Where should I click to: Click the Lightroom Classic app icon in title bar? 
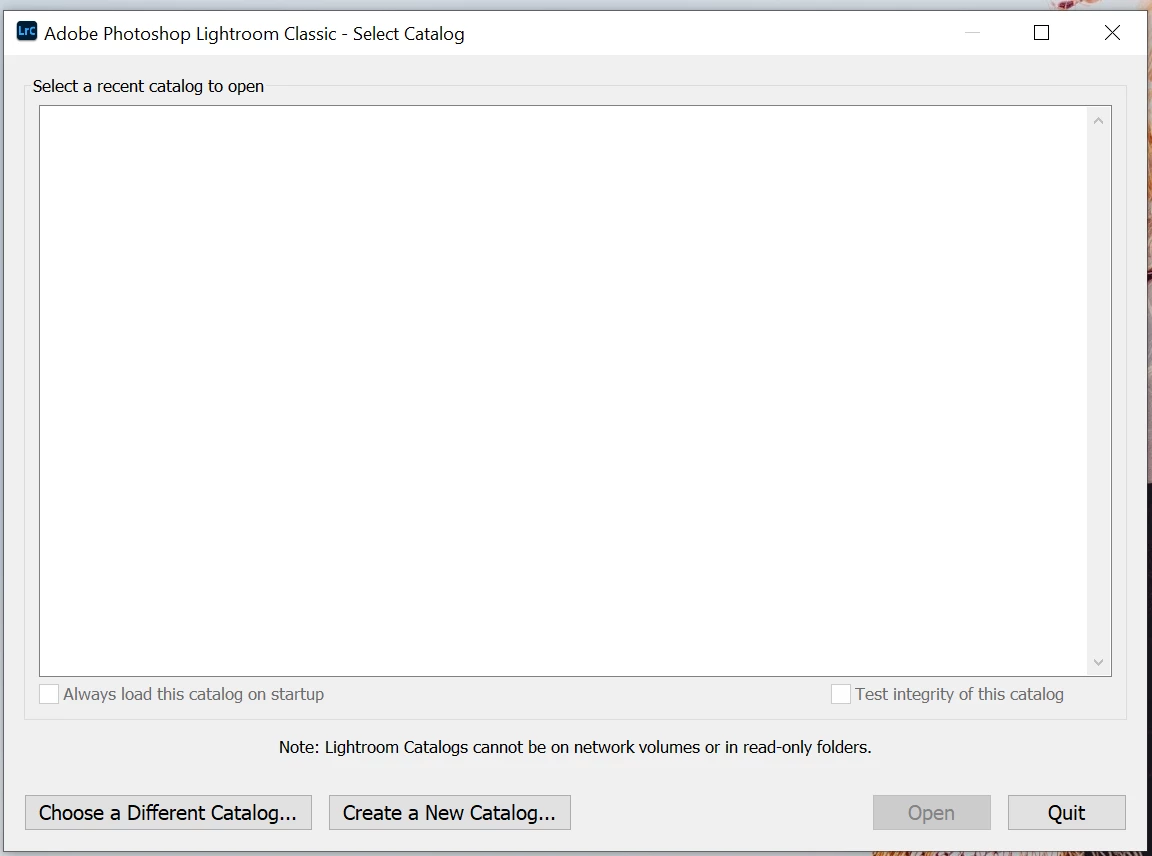[x=26, y=32]
